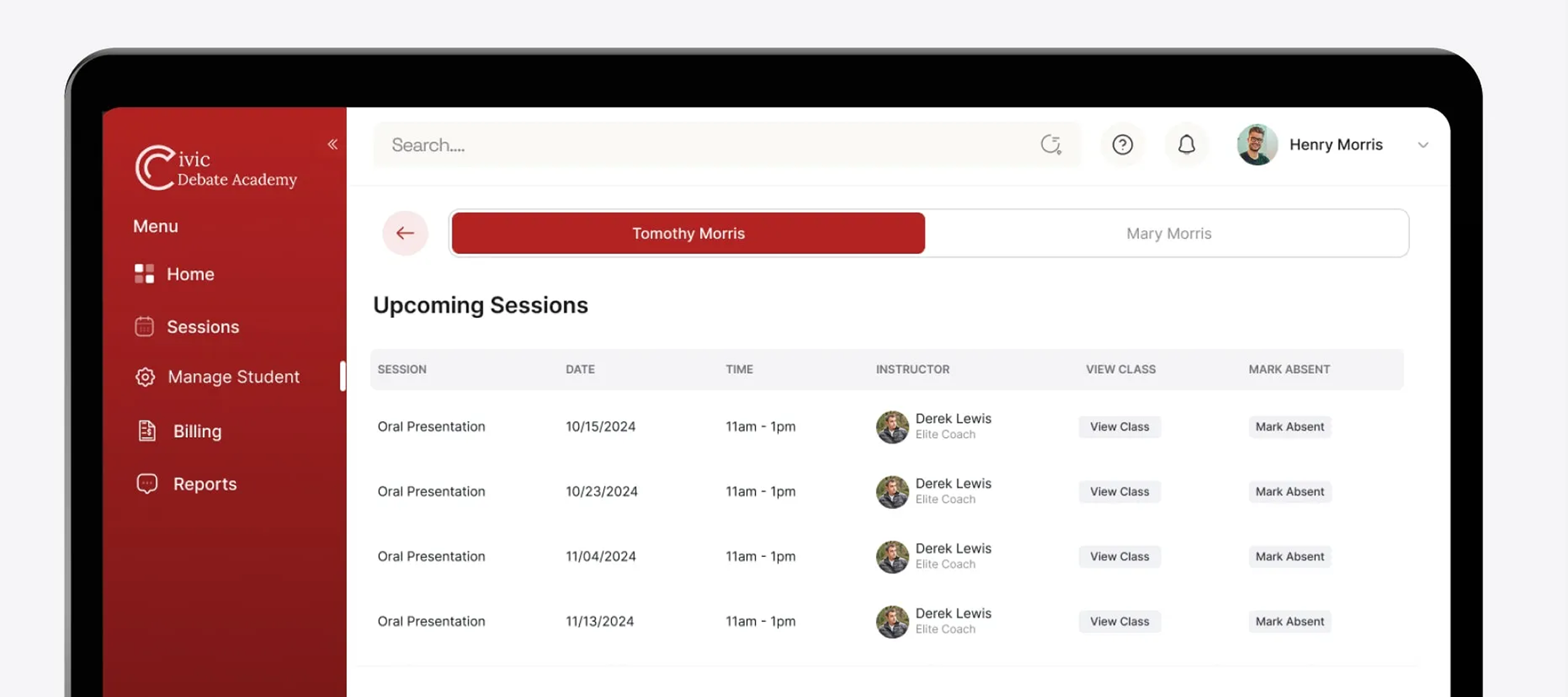View Class for 10/15/2024 session
Image resolution: width=1568 pixels, height=697 pixels.
tap(1119, 427)
